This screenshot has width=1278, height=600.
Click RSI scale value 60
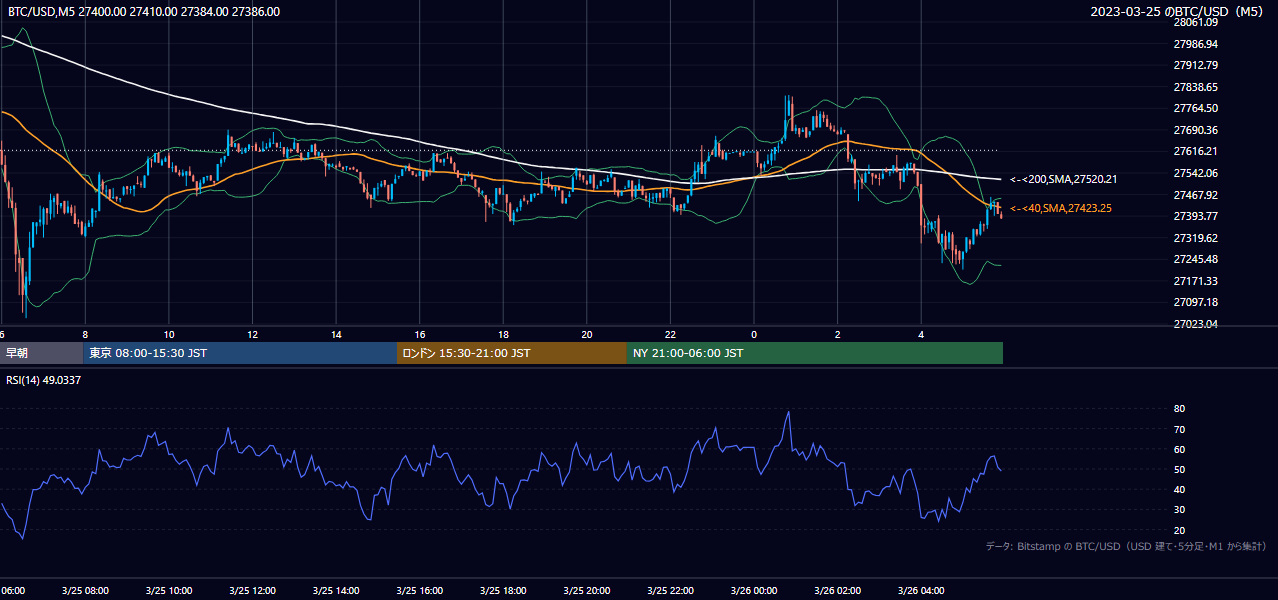pyautogui.click(x=1180, y=449)
